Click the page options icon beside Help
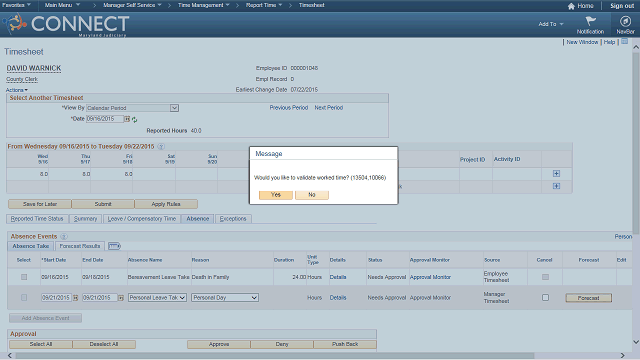 point(624,42)
